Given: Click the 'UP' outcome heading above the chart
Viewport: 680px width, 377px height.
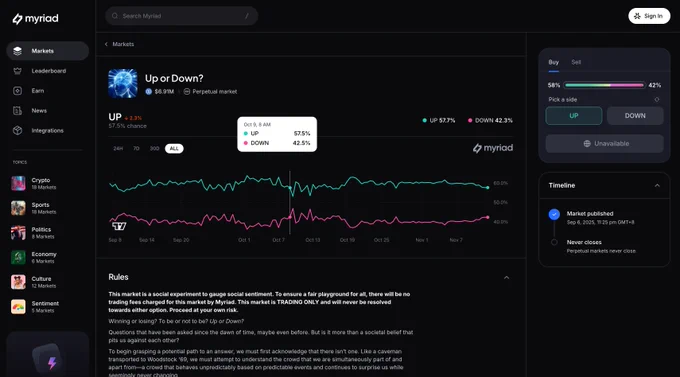Looking at the screenshot, I should pos(115,117).
